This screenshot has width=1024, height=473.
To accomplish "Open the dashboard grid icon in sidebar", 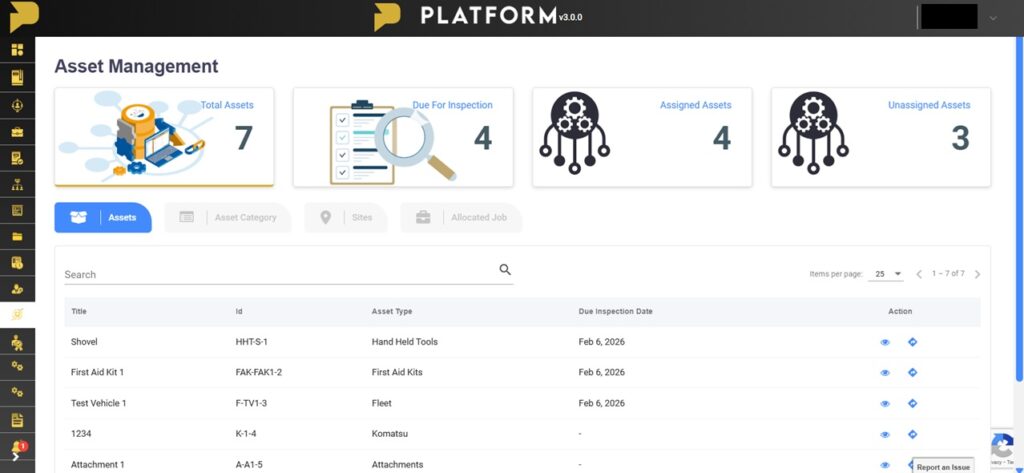I will [x=17, y=50].
